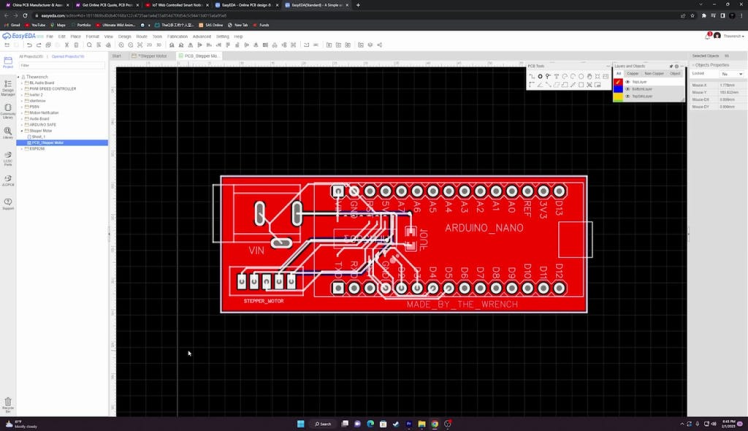Click the Undo icon in toolbar

(30, 45)
